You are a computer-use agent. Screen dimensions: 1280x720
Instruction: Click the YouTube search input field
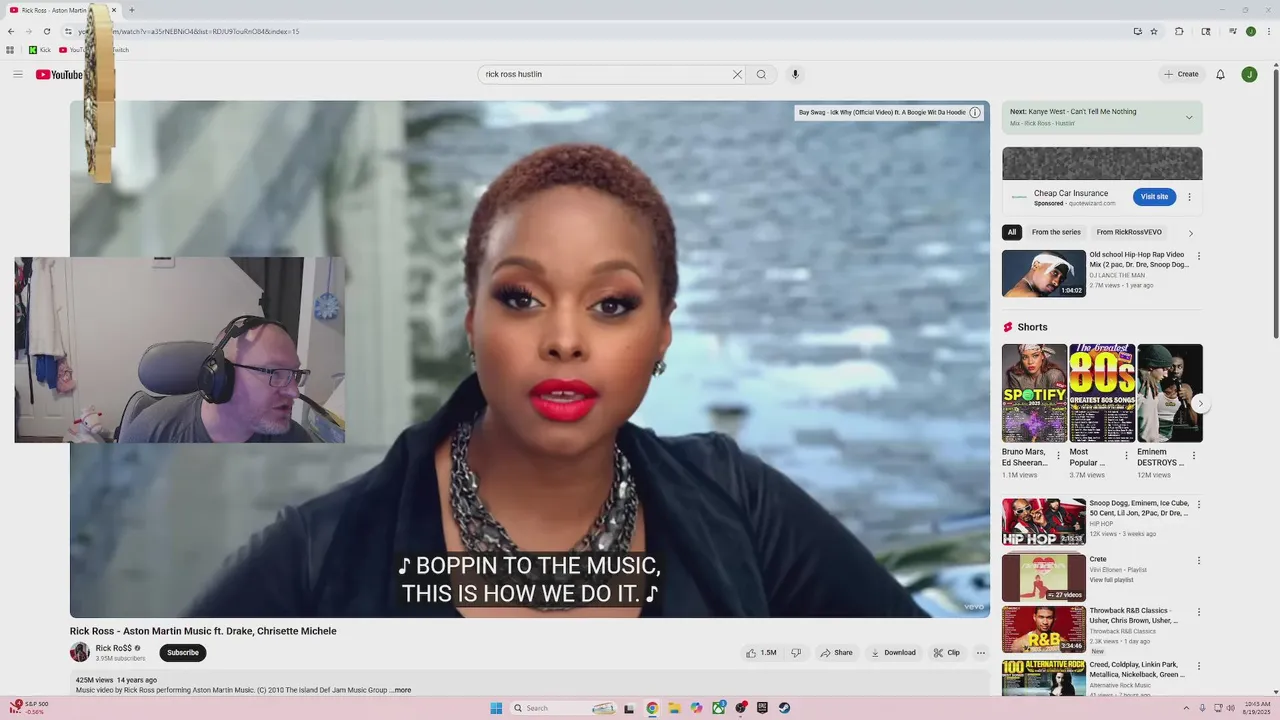(605, 74)
